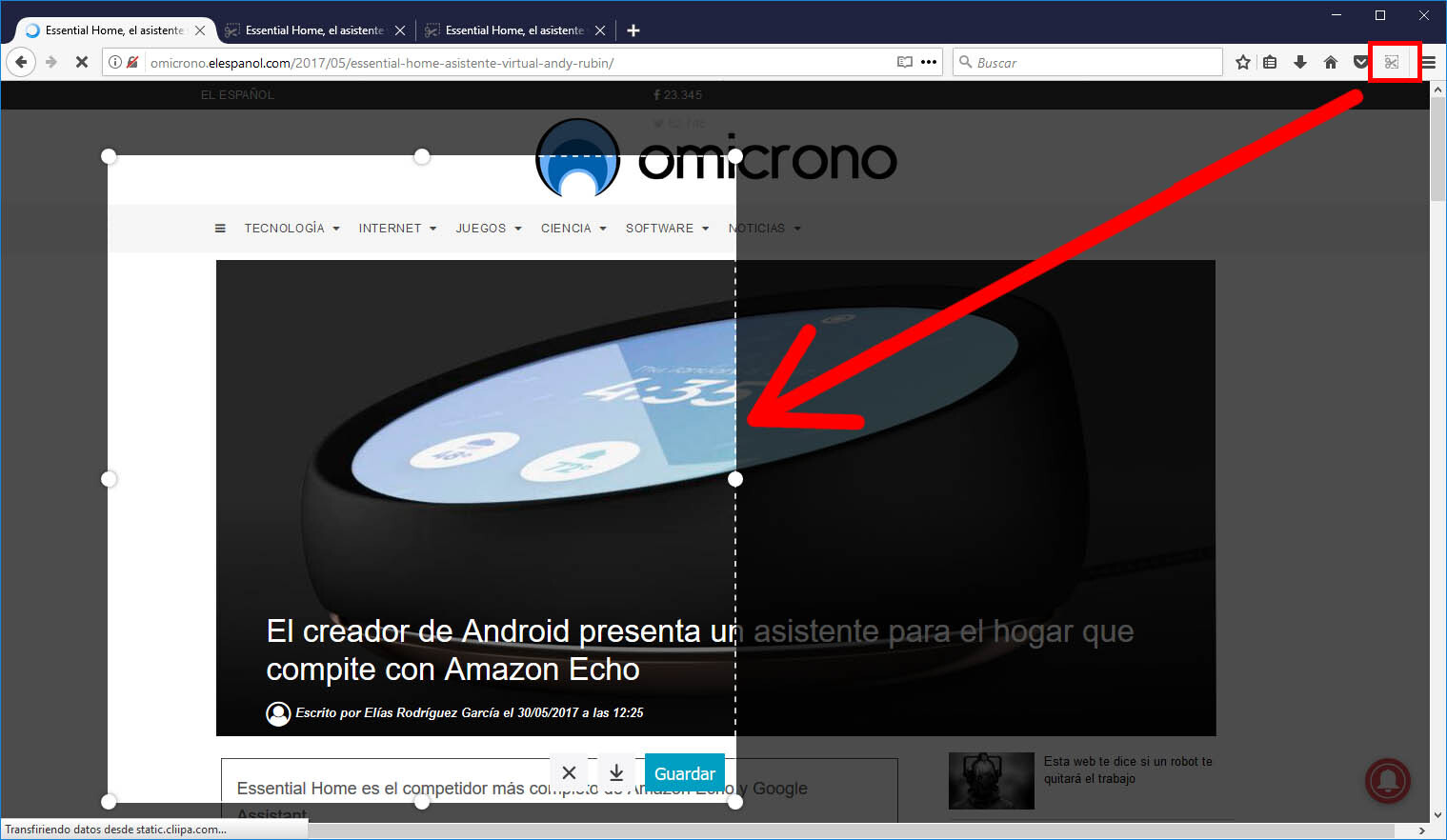Go to homepage via the home icon

(x=1330, y=62)
